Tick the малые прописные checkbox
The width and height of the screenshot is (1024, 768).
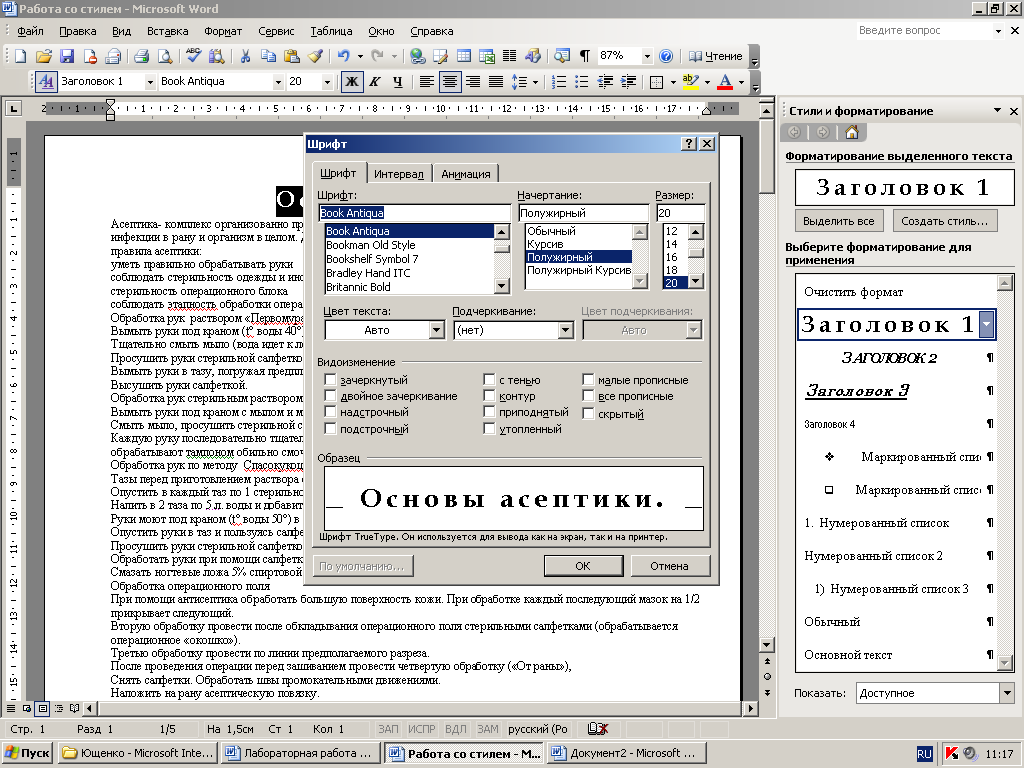pos(588,379)
